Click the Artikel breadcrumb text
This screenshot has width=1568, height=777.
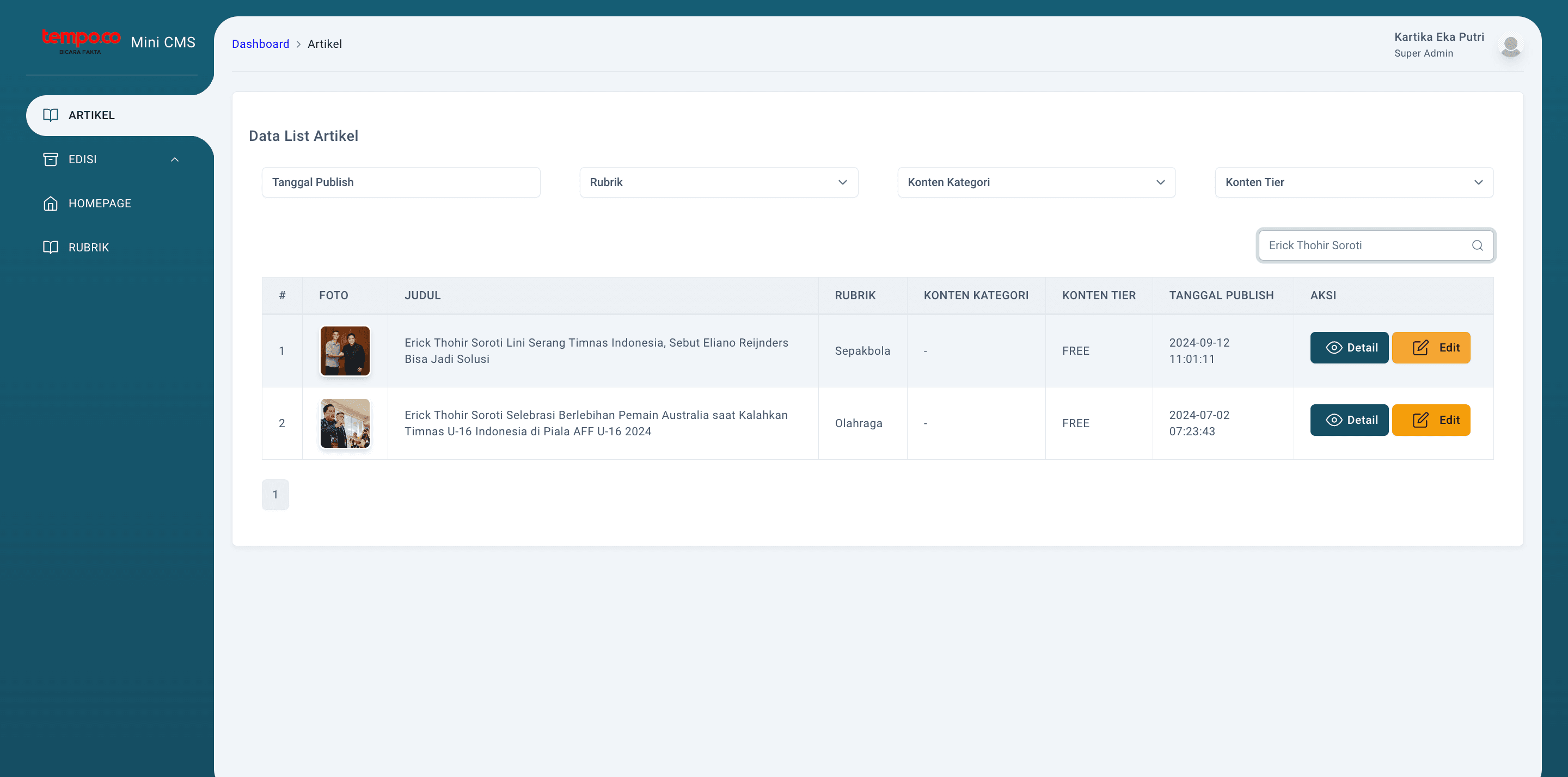pos(324,44)
